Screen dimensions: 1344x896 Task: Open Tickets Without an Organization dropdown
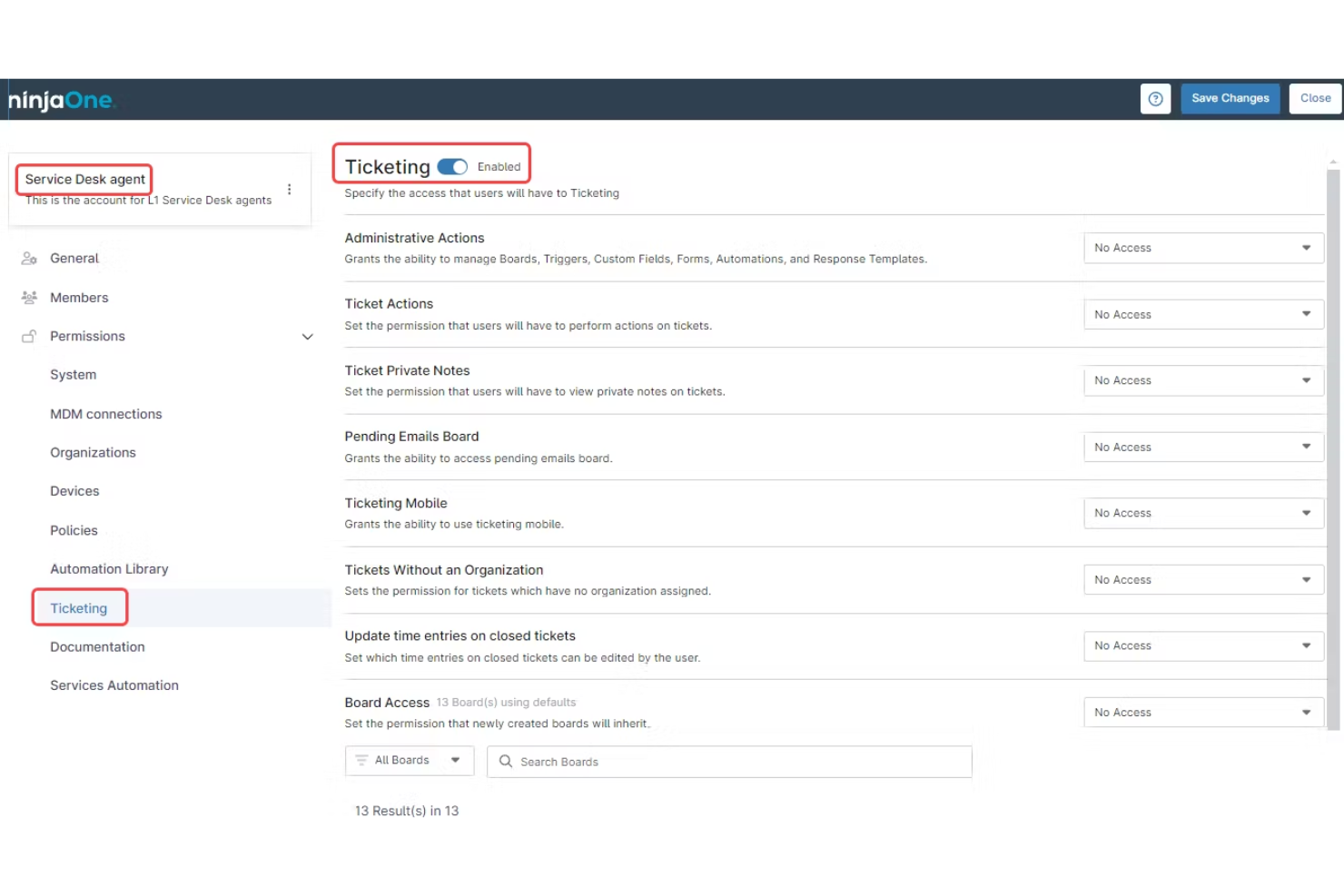[x=1203, y=579]
